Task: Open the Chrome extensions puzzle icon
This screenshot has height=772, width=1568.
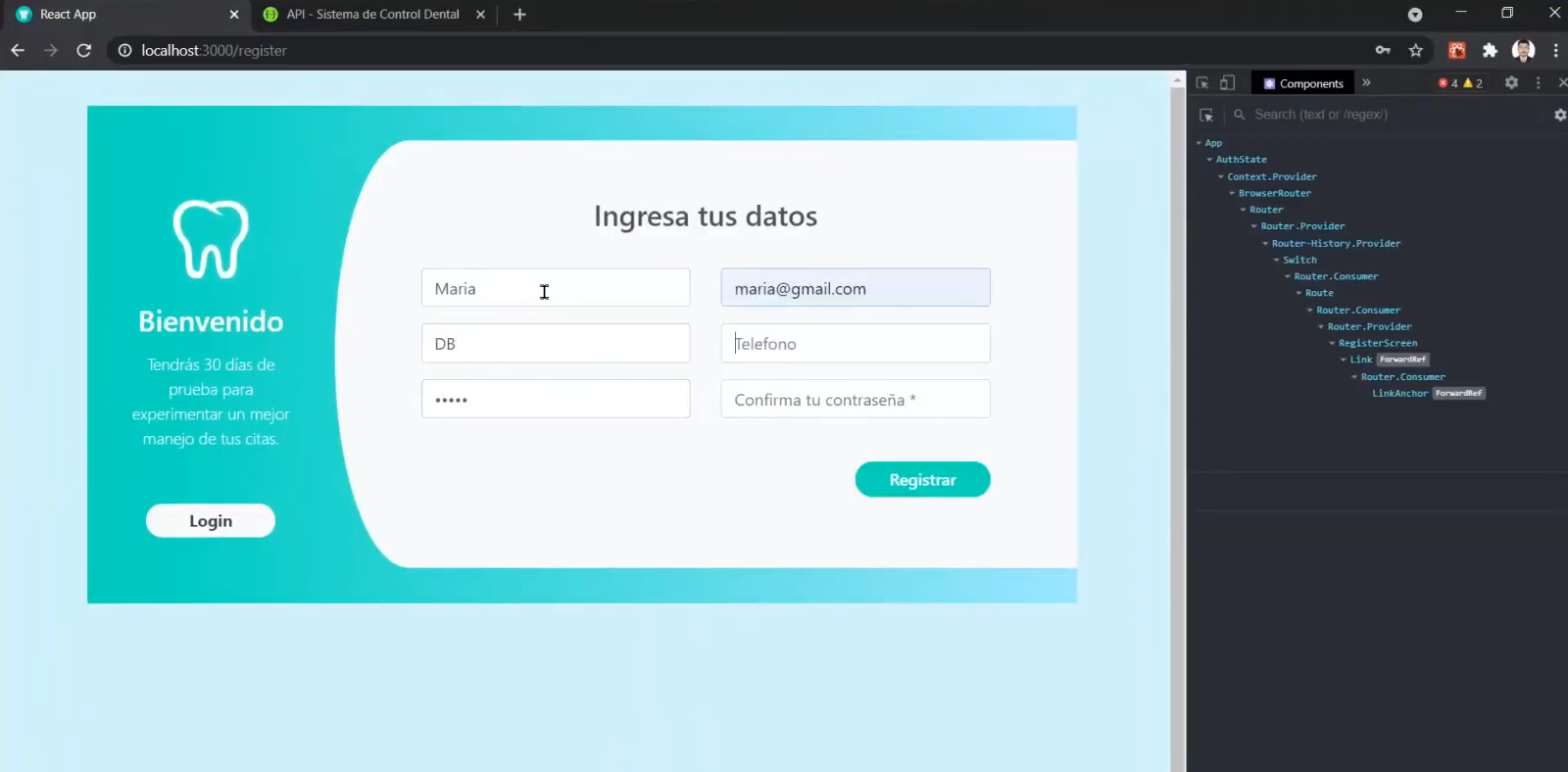Action: [1490, 50]
